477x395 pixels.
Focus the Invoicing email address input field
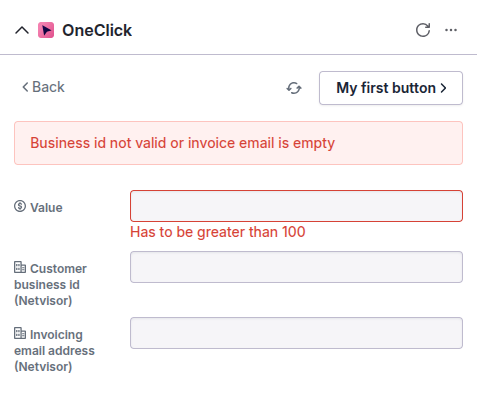coord(296,333)
